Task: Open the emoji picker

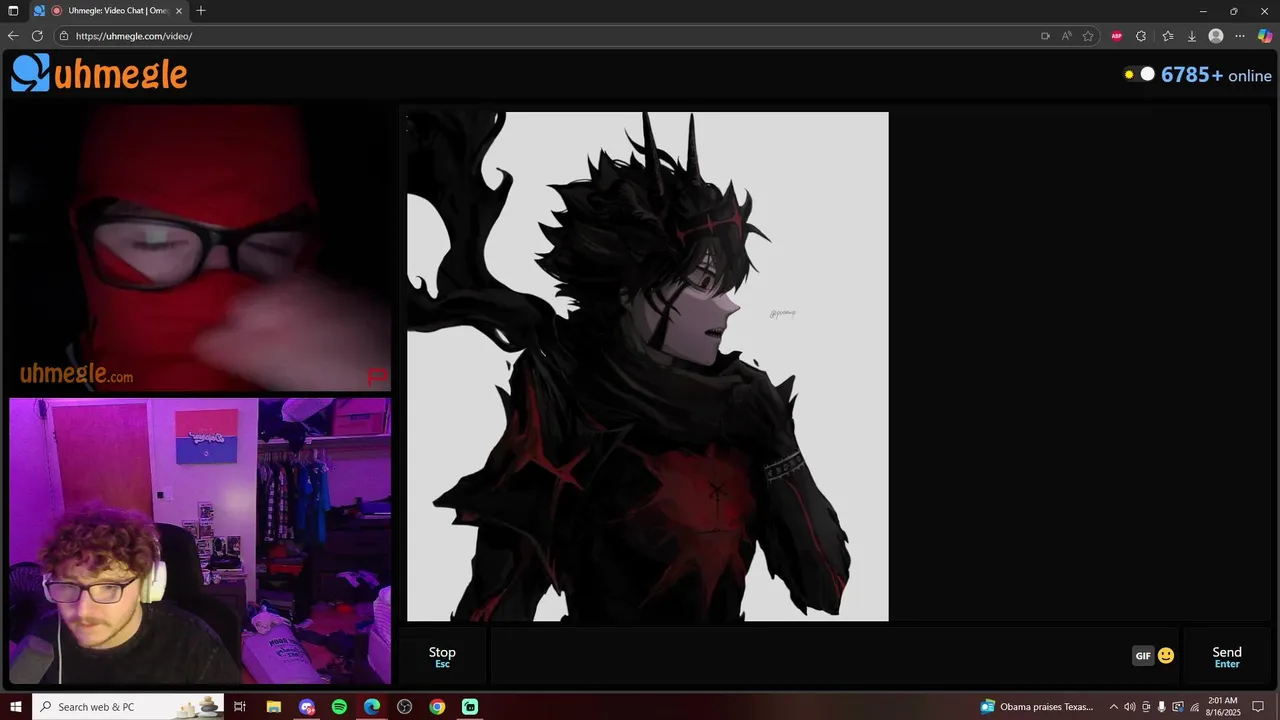Action: tap(1166, 656)
